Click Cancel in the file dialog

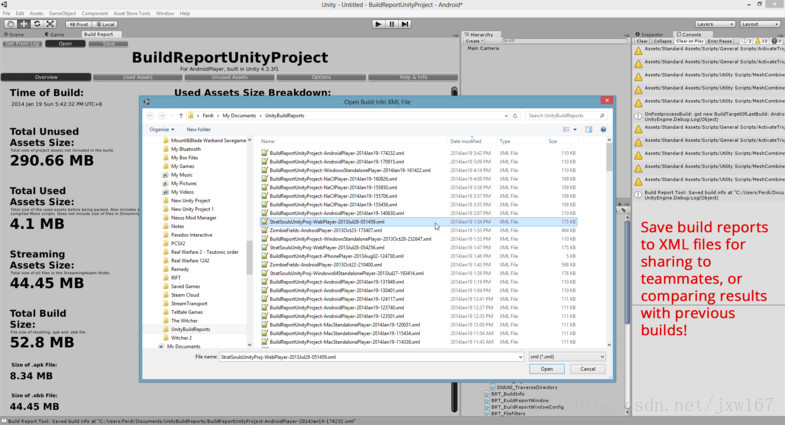pyautogui.click(x=587, y=369)
